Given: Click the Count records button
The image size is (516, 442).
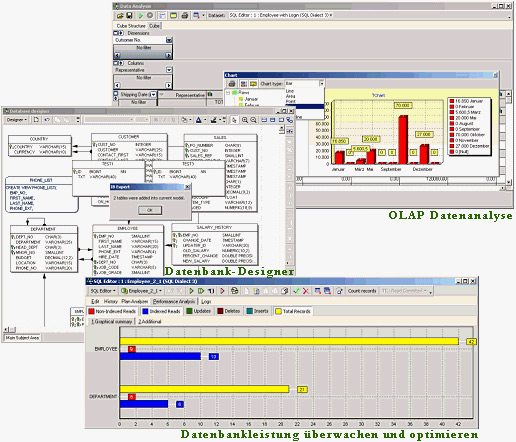Looking at the screenshot, I should click(362, 291).
